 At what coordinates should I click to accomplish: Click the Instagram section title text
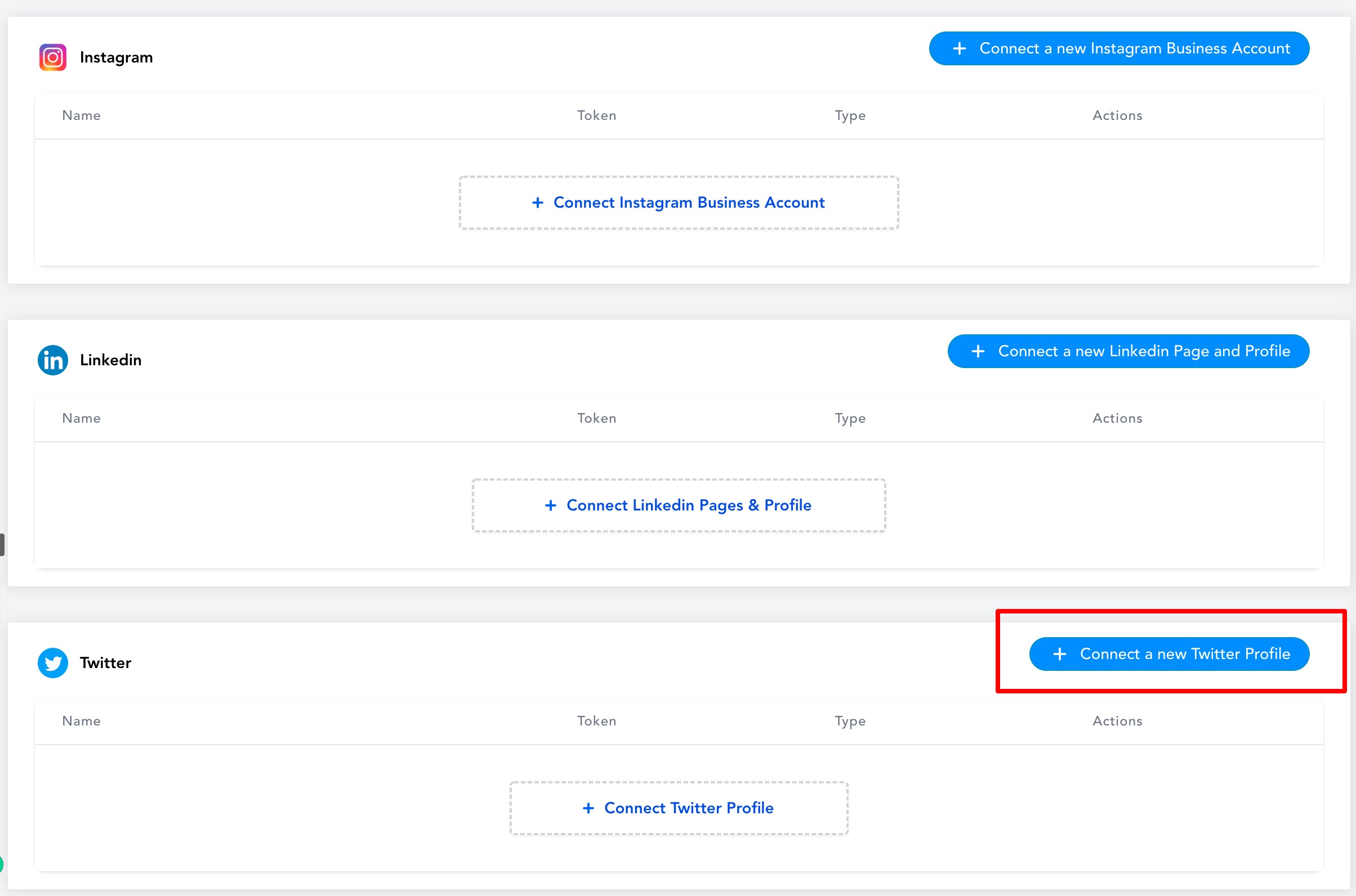(x=117, y=58)
